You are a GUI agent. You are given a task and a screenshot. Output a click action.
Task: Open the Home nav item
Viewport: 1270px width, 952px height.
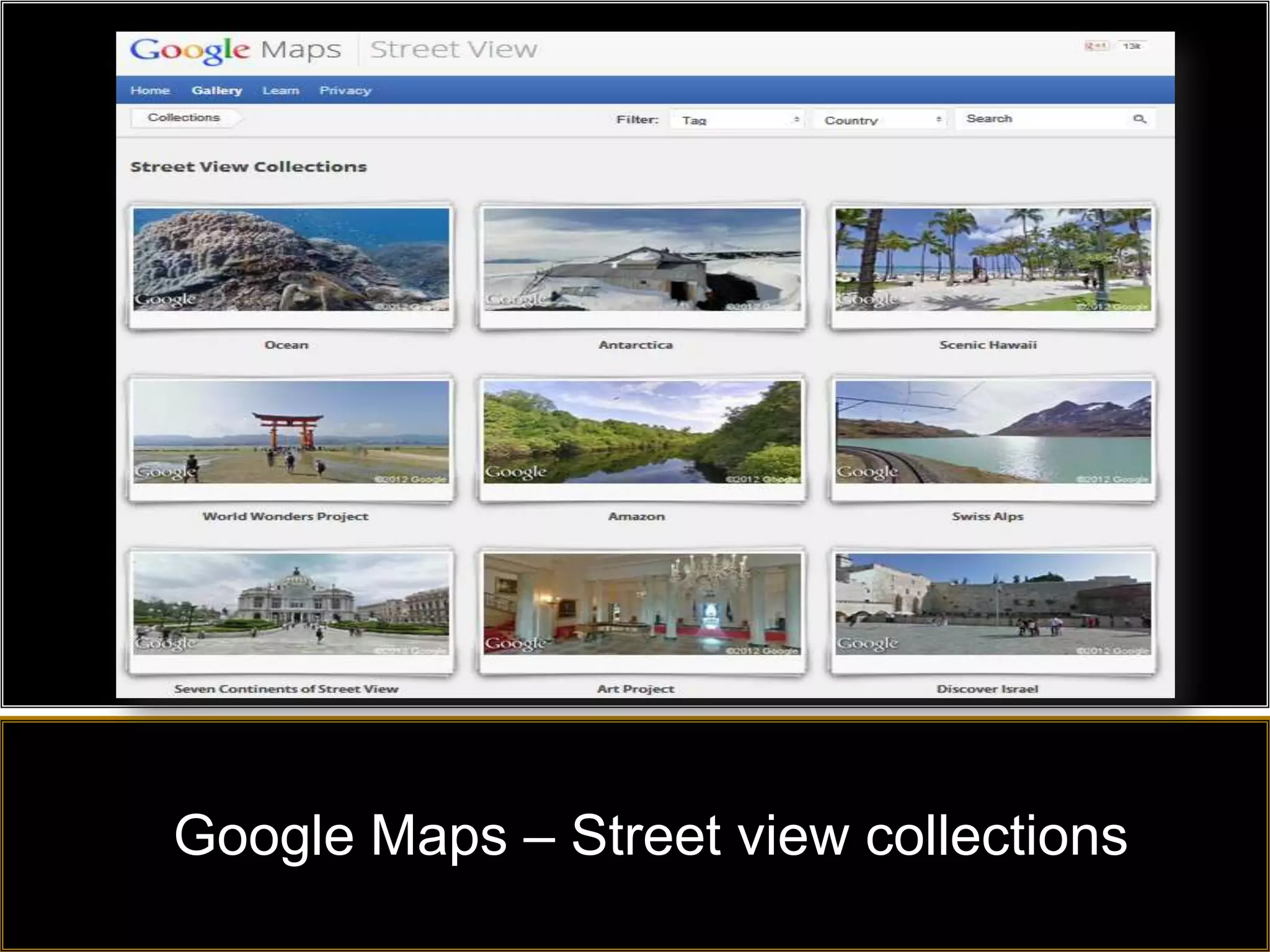(x=150, y=90)
